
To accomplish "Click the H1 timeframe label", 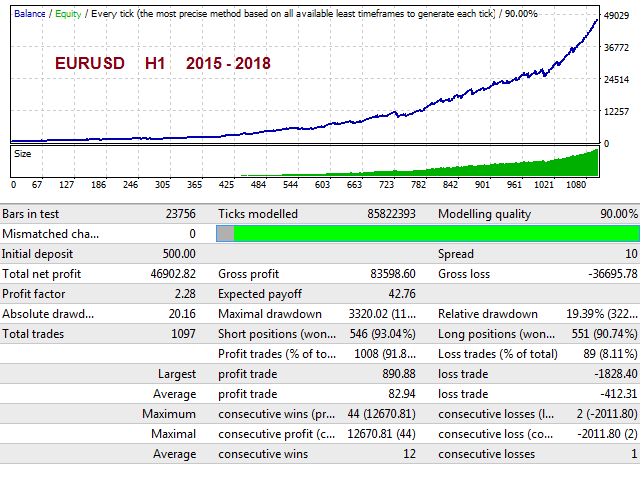I will tap(155, 63).
